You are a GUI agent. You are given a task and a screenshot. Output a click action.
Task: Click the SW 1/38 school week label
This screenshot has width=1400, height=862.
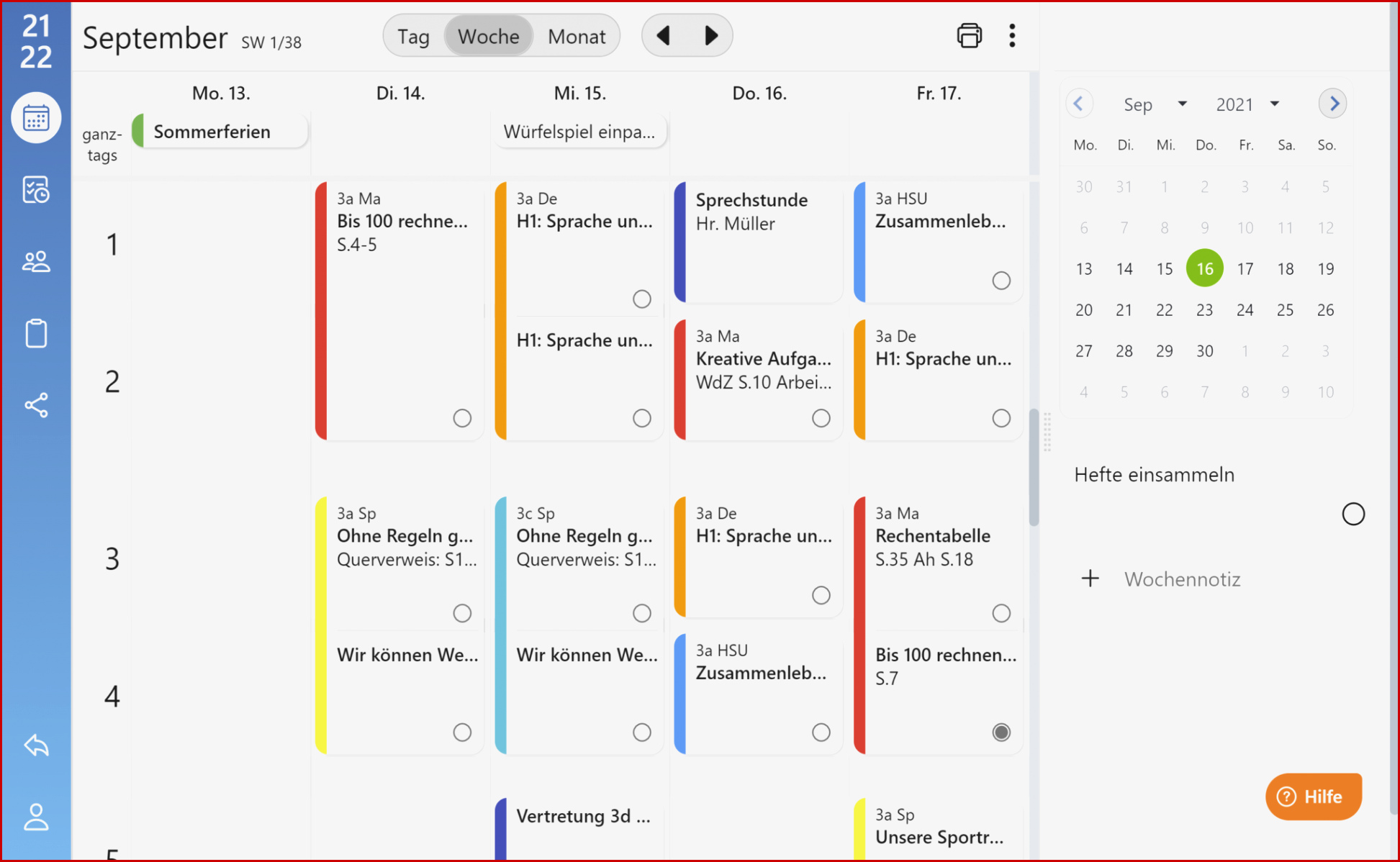[x=271, y=42]
